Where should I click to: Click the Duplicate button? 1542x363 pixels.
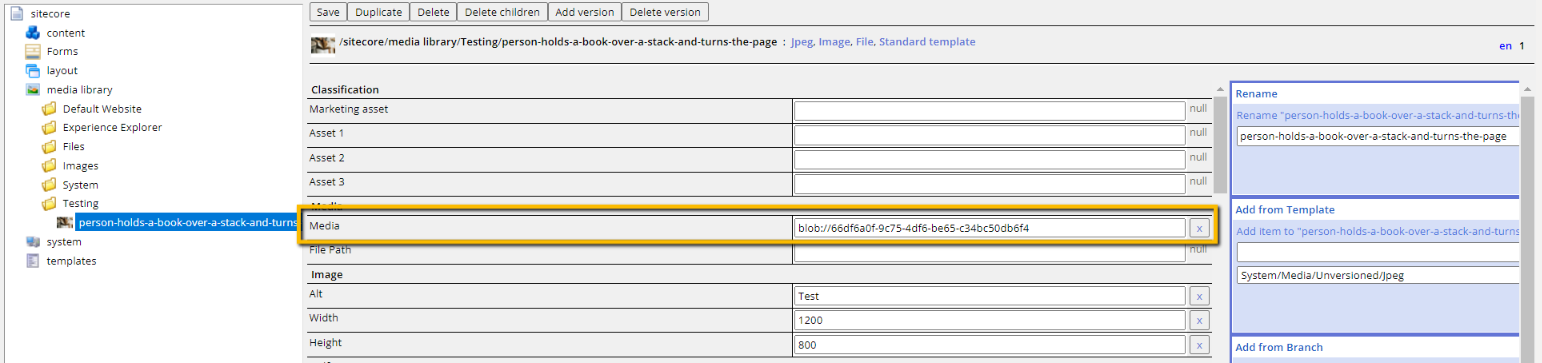click(x=379, y=12)
